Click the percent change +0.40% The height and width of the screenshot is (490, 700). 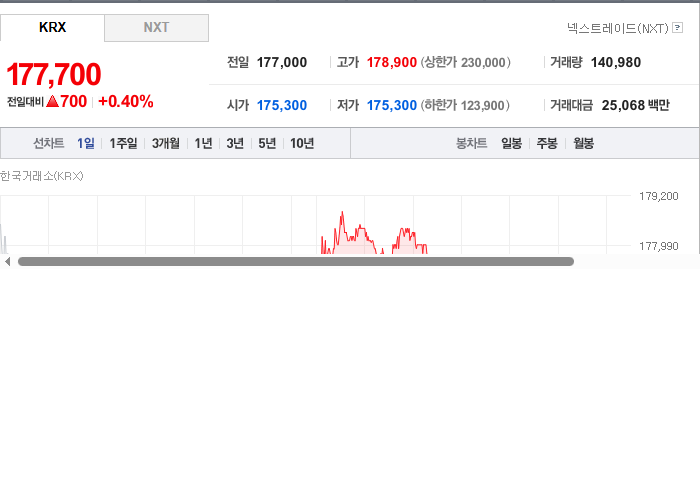pyautogui.click(x=125, y=101)
